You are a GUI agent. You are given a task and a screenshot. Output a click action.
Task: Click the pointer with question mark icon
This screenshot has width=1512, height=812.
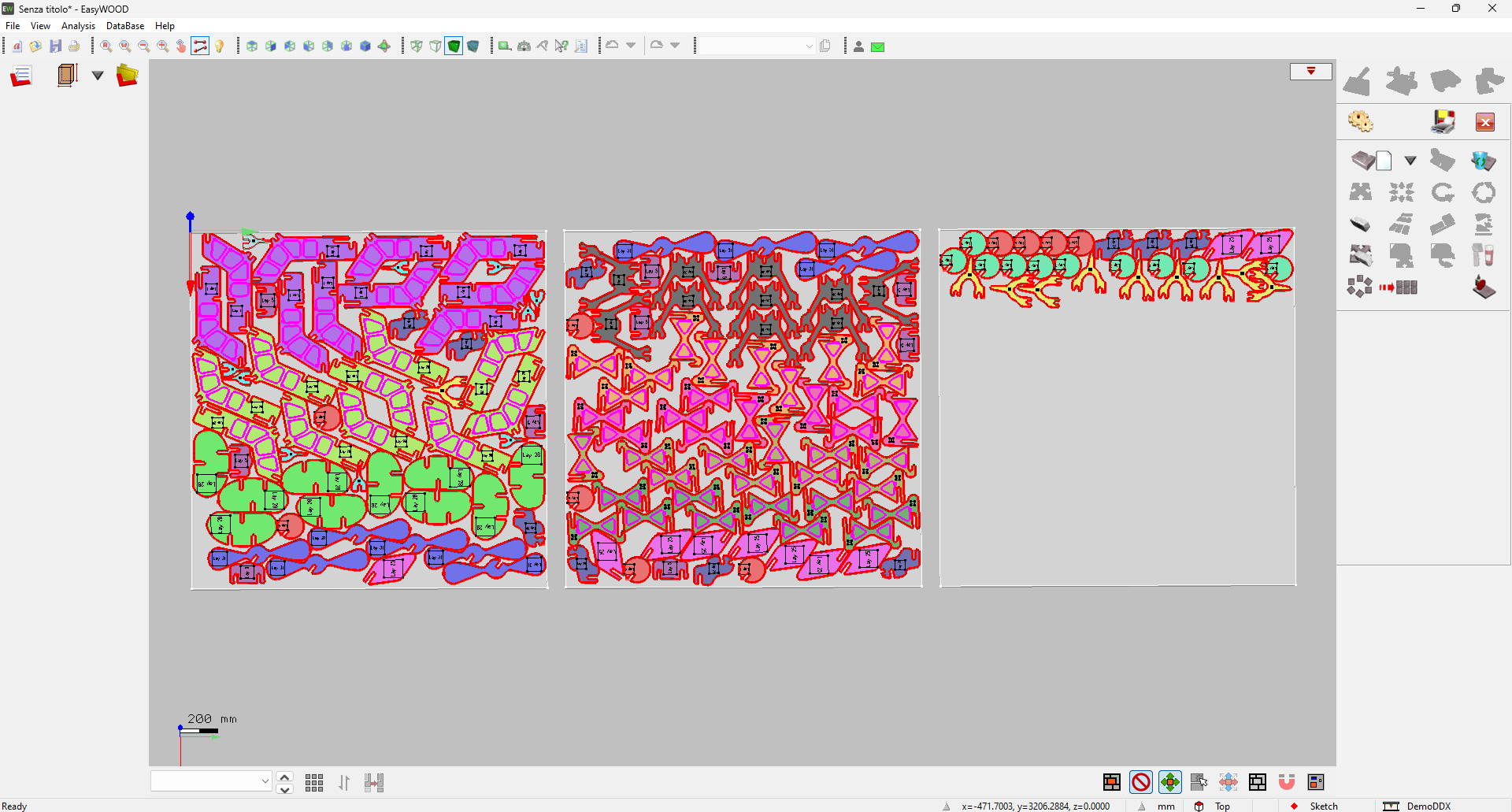(561, 46)
